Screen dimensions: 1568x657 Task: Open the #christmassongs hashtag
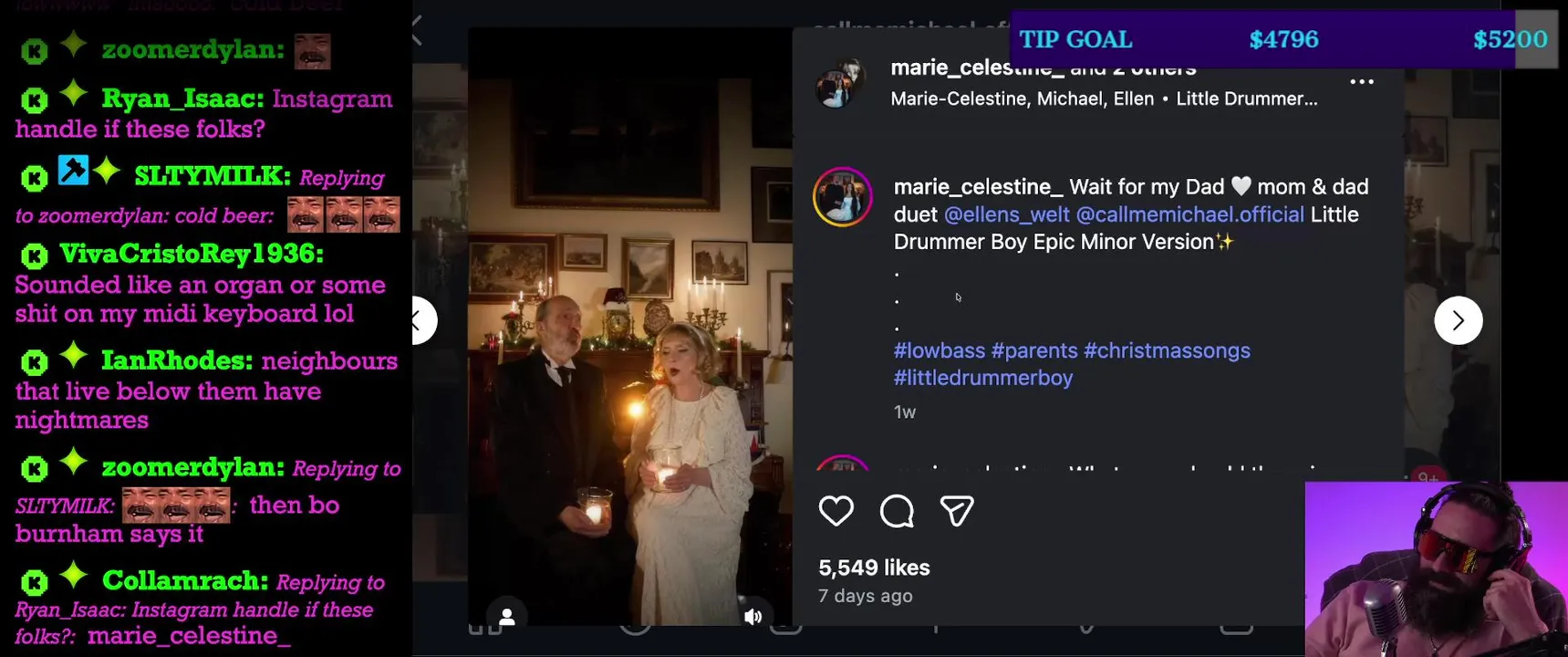coord(1166,350)
